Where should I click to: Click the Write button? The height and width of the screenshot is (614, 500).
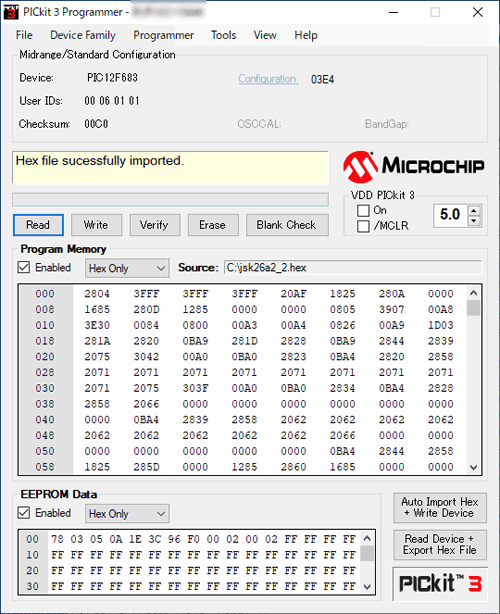pos(96,225)
